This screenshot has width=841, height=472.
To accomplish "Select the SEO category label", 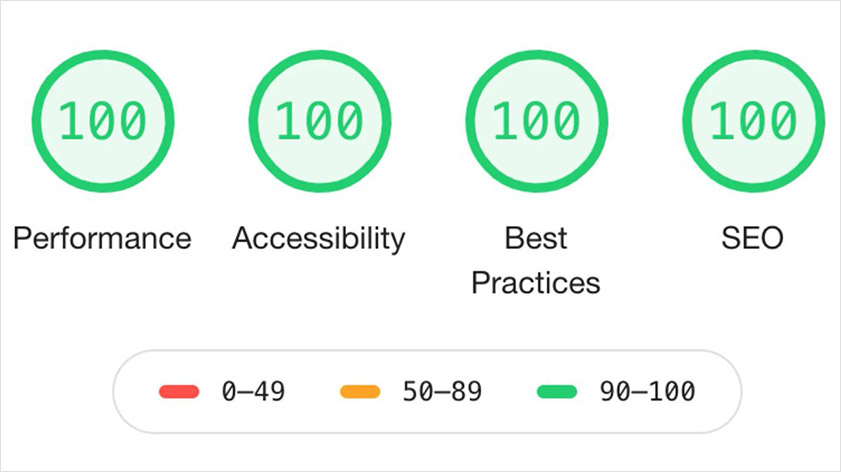I will [753, 238].
